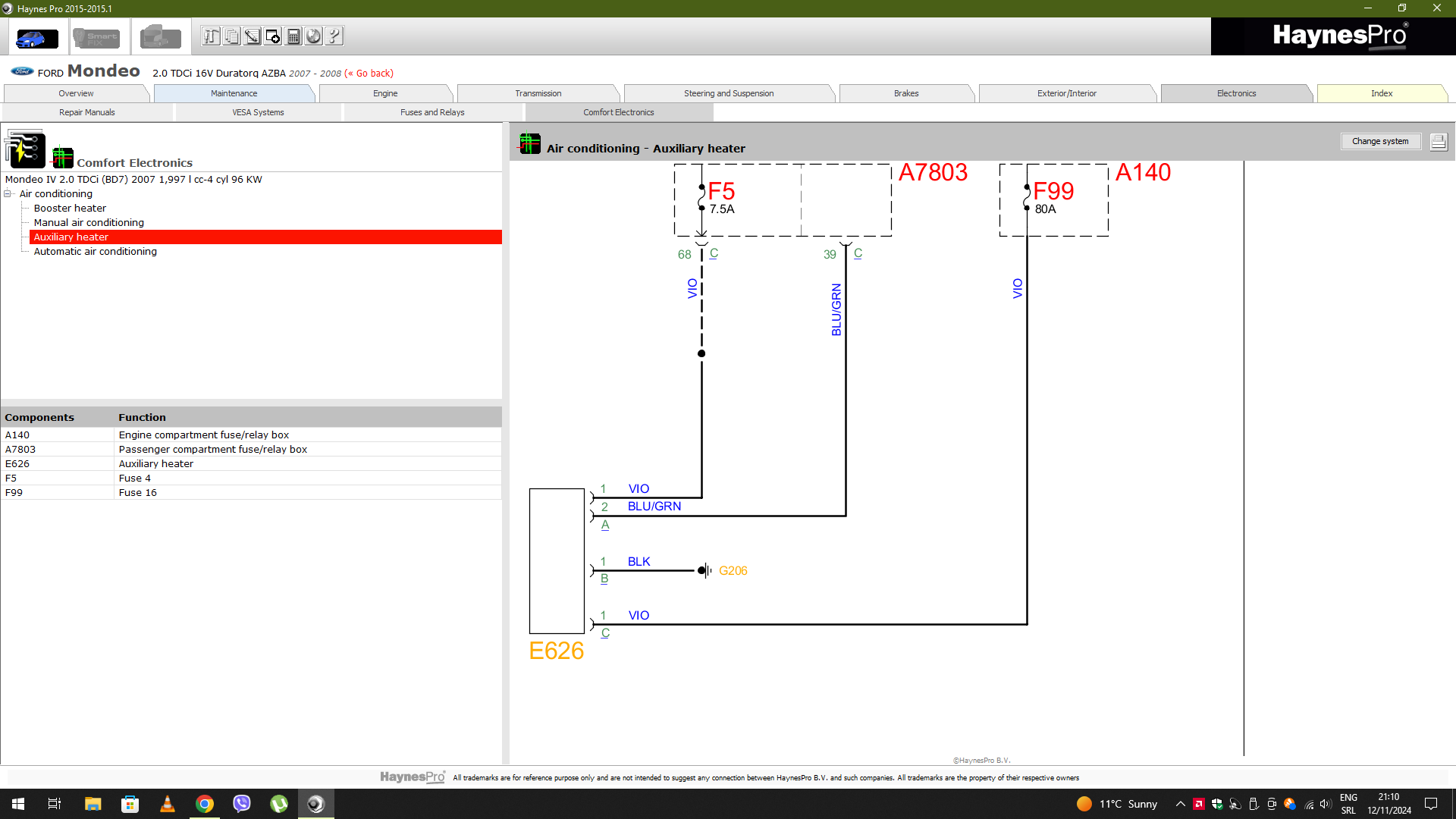This screenshot has height=819, width=1456.
Task: Open the Brakes tab
Action: (x=906, y=93)
